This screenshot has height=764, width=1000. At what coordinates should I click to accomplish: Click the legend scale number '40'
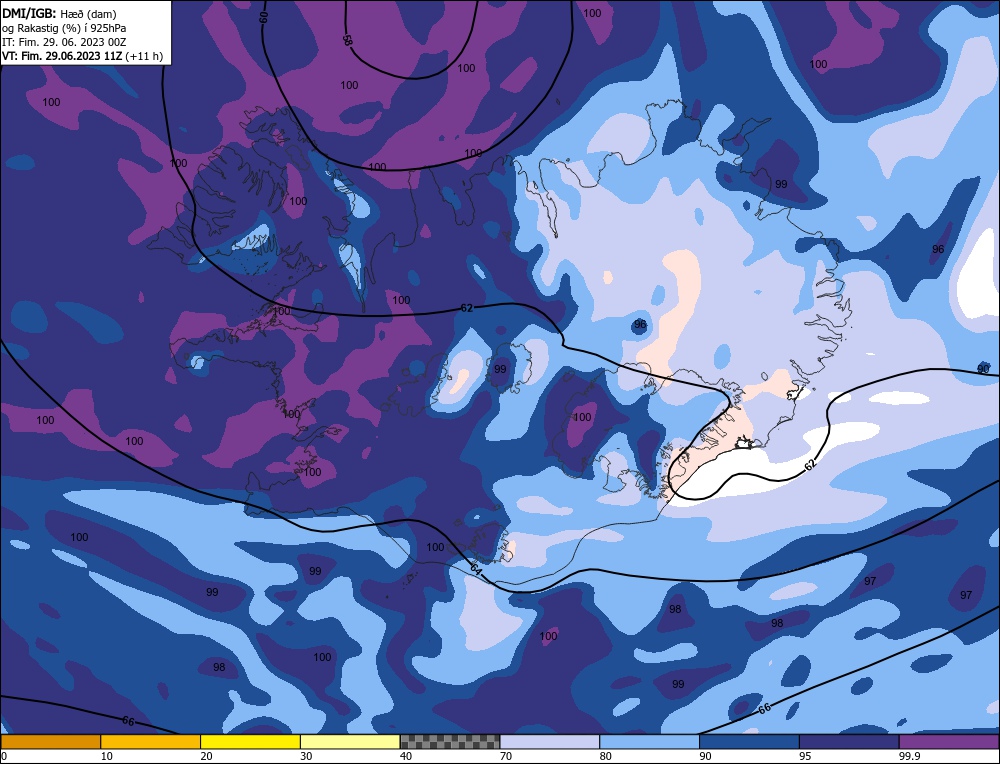406,756
